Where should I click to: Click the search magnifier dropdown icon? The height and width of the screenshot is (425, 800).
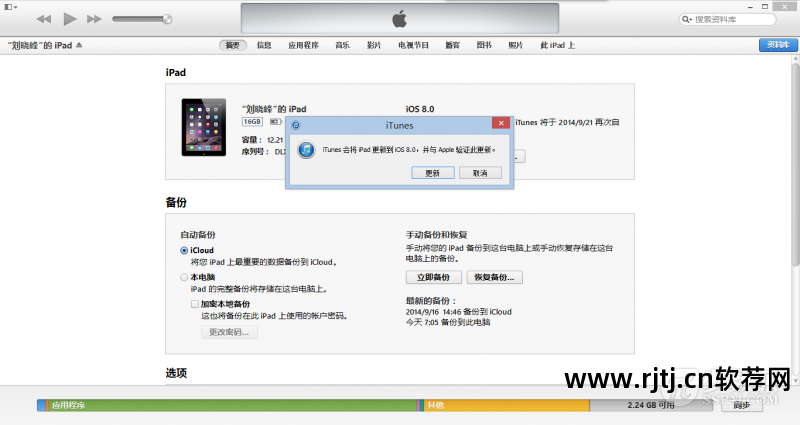(687, 19)
